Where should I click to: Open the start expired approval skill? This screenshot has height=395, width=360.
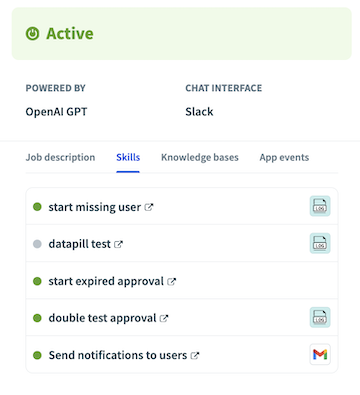pyautogui.click(x=106, y=281)
